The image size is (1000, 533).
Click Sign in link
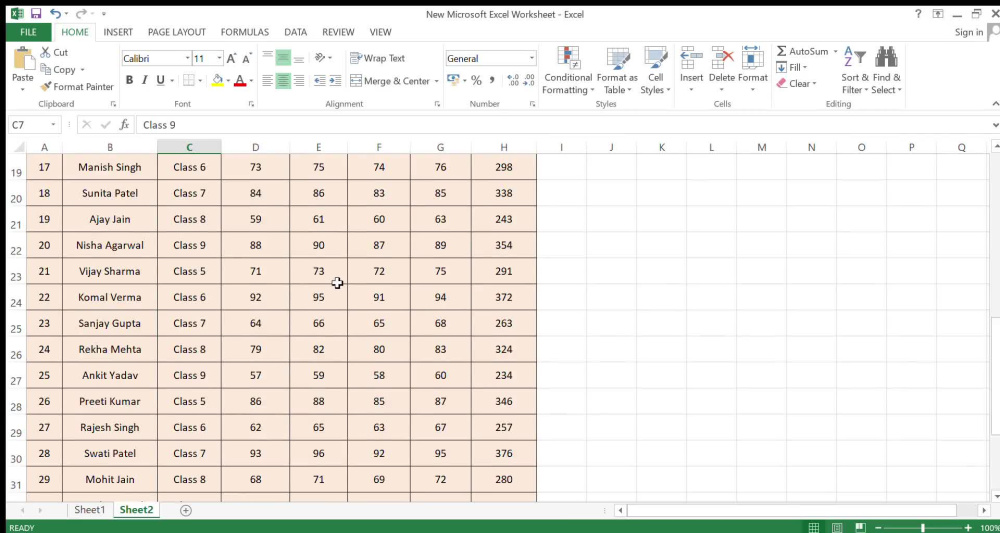(969, 32)
